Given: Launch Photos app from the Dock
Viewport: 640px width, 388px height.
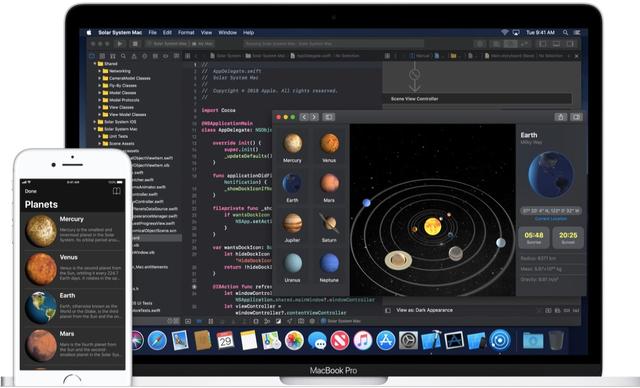Looking at the screenshot, I should (x=294, y=340).
